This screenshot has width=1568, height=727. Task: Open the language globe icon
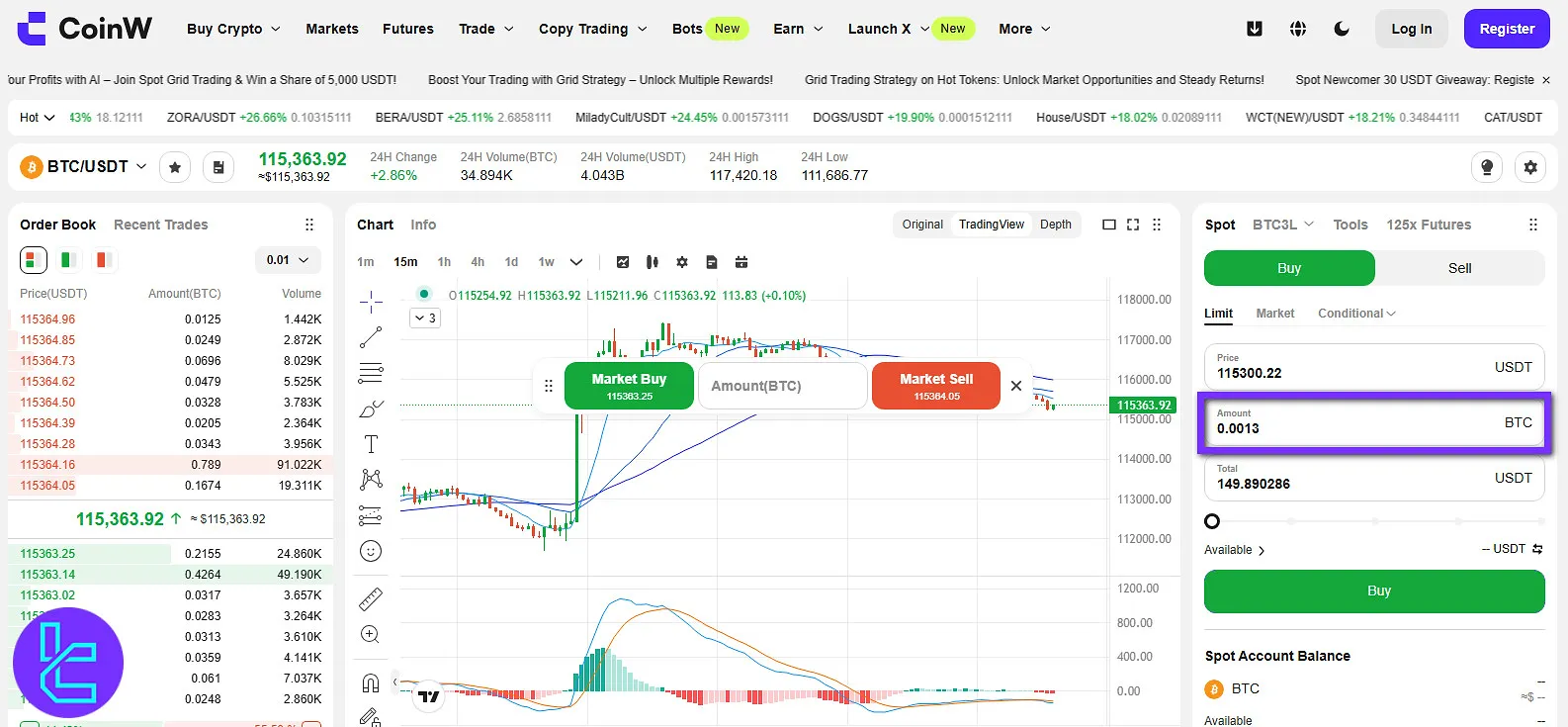pyautogui.click(x=1298, y=29)
